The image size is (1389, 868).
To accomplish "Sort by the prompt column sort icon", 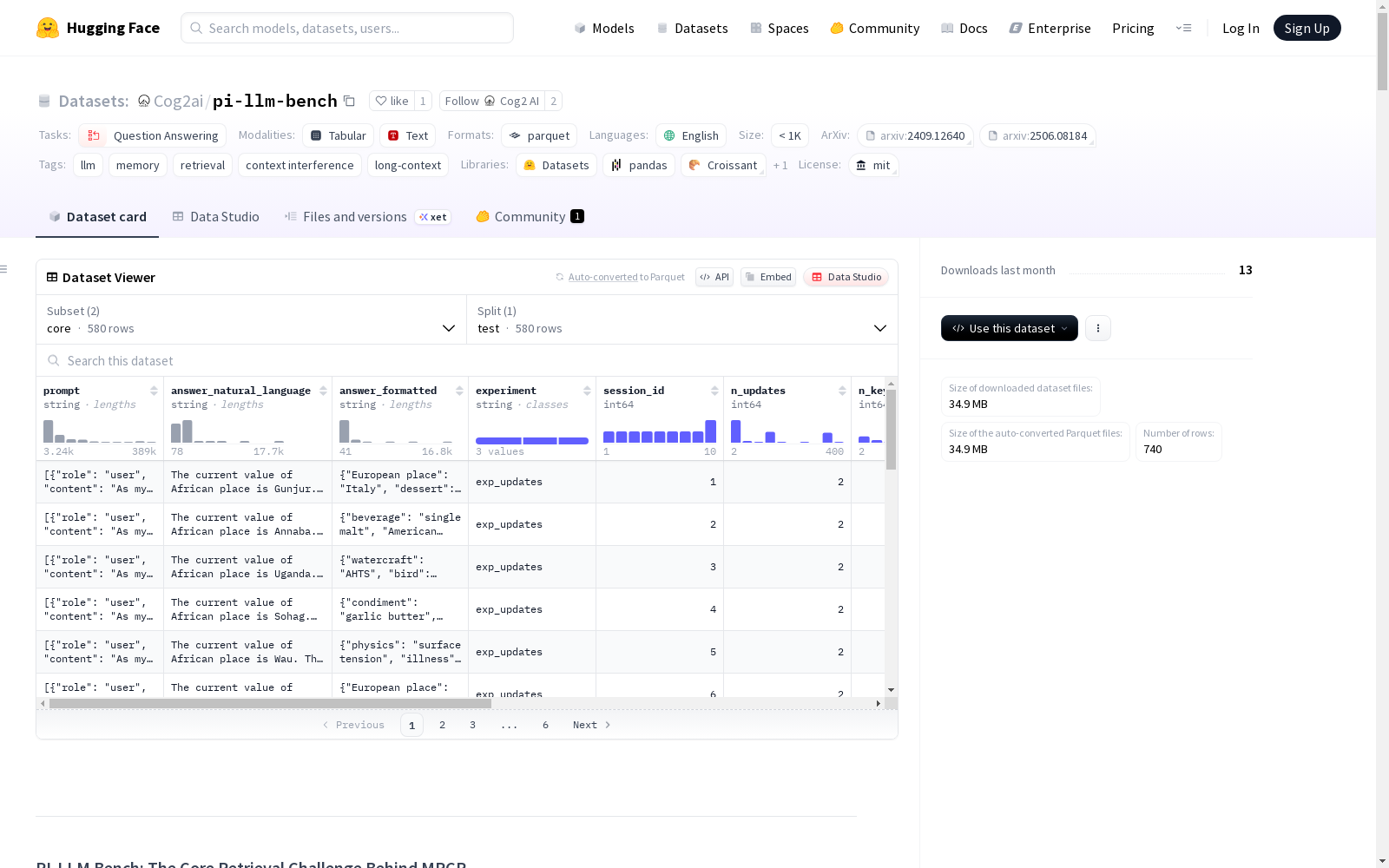I will [154, 391].
